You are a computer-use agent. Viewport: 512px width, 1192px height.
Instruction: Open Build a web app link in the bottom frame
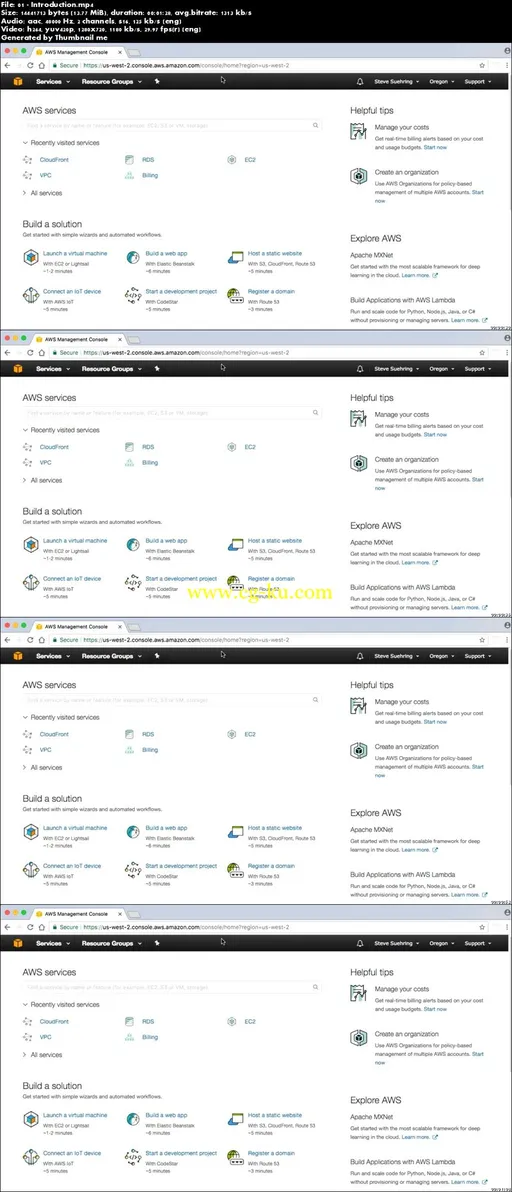(166, 1115)
